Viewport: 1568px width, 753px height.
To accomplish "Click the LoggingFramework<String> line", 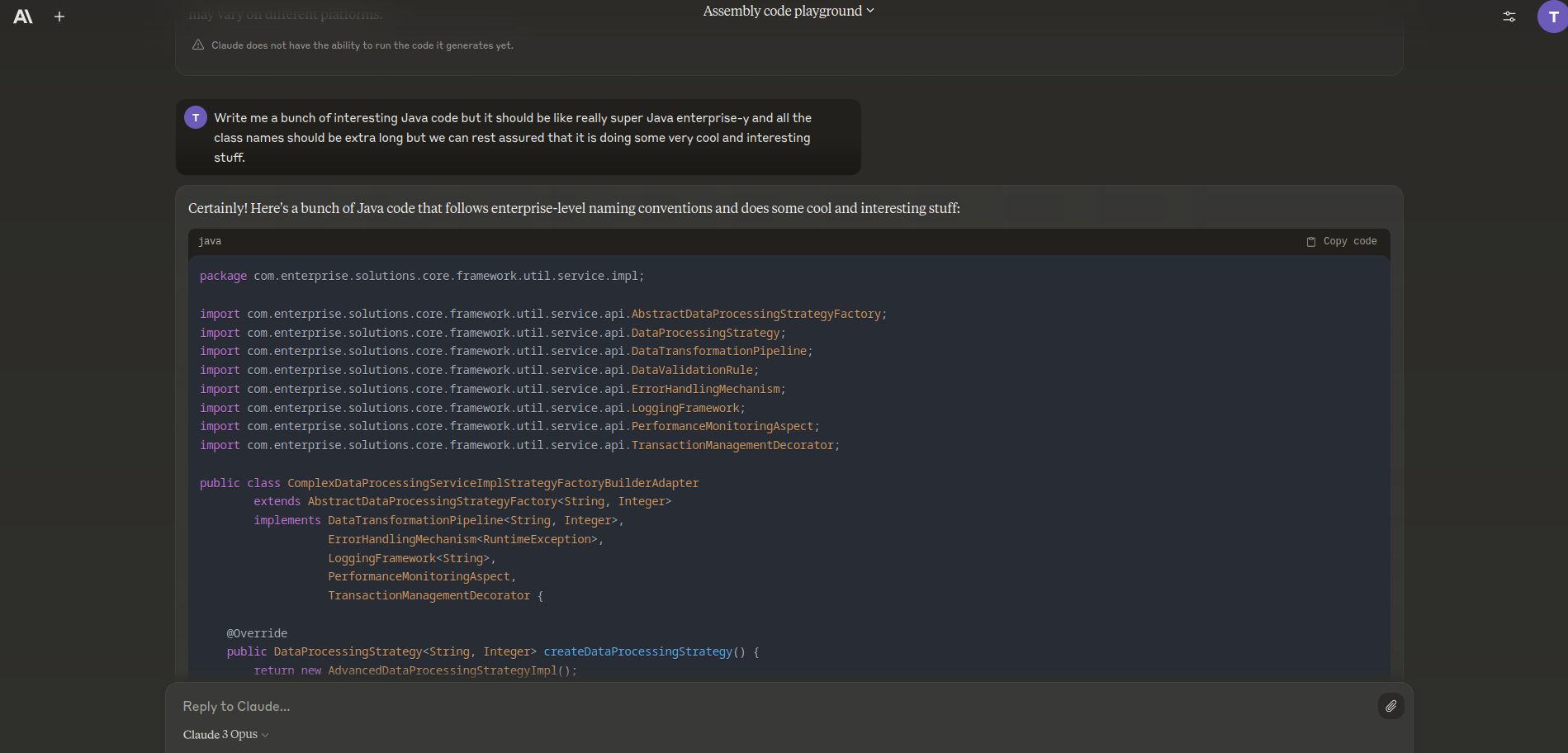I will click(411, 558).
